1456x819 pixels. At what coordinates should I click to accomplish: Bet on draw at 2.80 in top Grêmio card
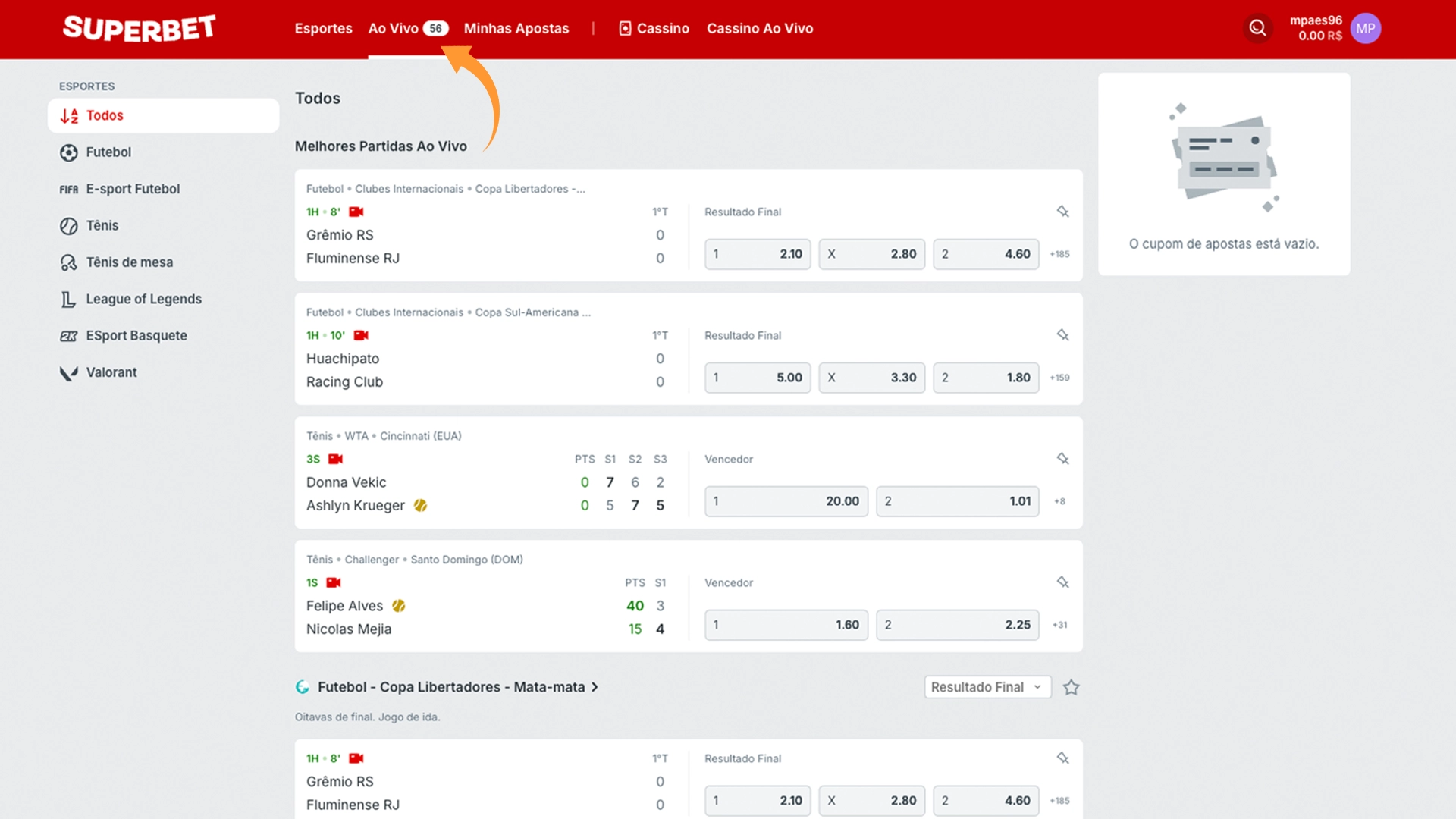pyautogui.click(x=871, y=254)
